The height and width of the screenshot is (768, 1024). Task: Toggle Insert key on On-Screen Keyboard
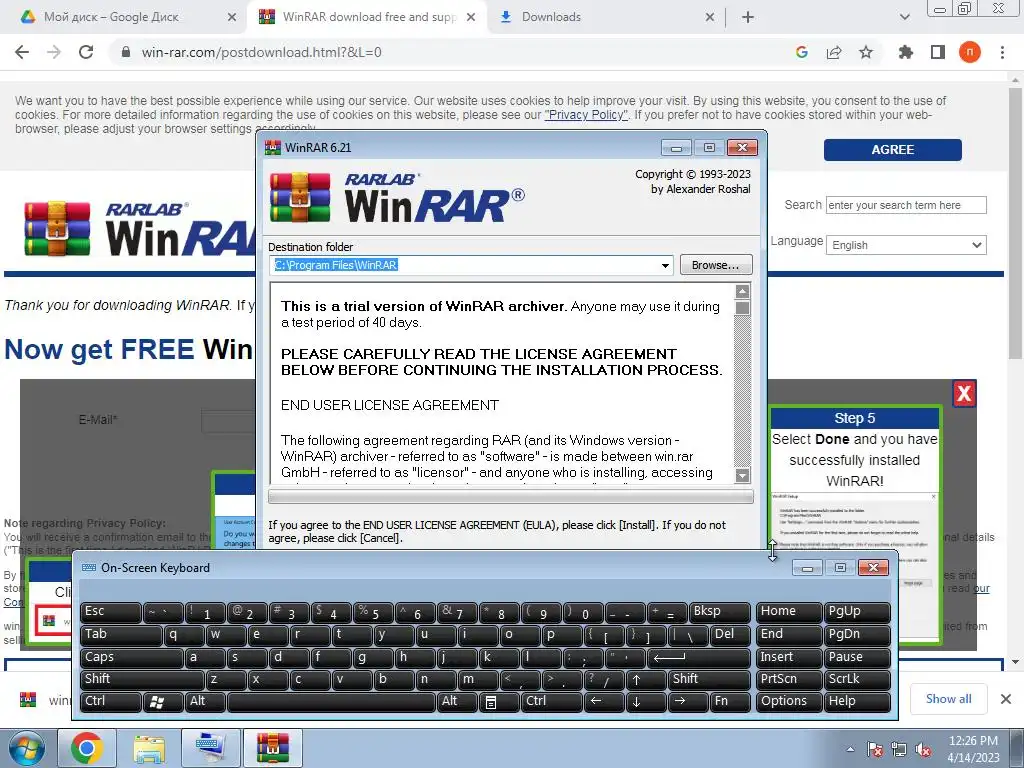pos(788,658)
